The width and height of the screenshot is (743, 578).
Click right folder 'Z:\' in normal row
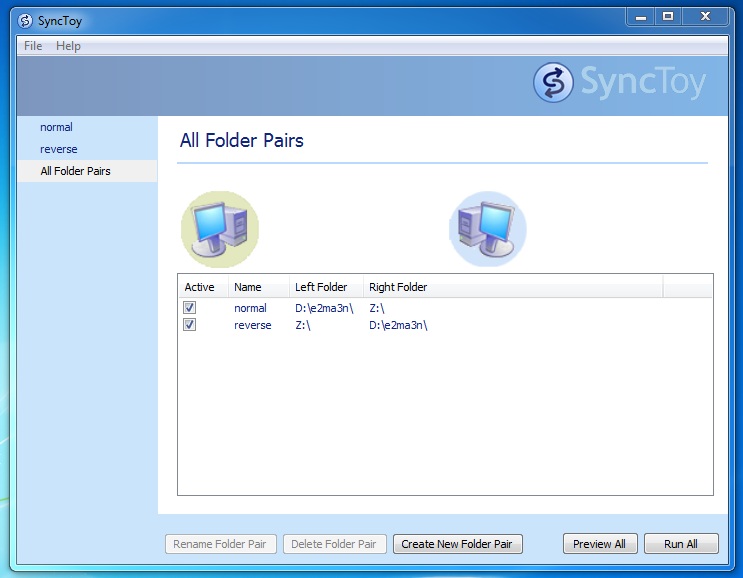click(377, 308)
